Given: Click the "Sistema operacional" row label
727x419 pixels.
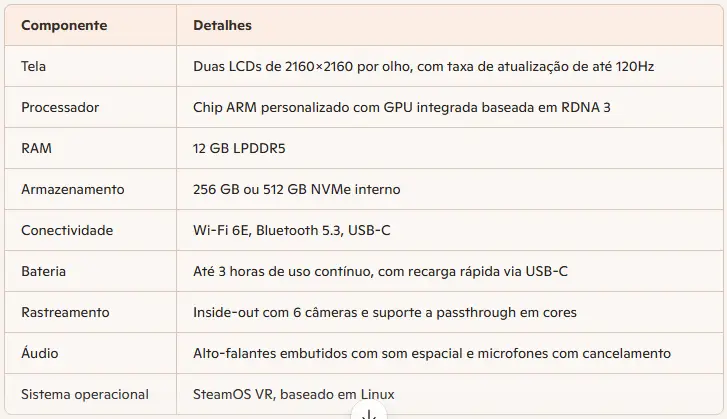Looking at the screenshot, I should point(85,394).
